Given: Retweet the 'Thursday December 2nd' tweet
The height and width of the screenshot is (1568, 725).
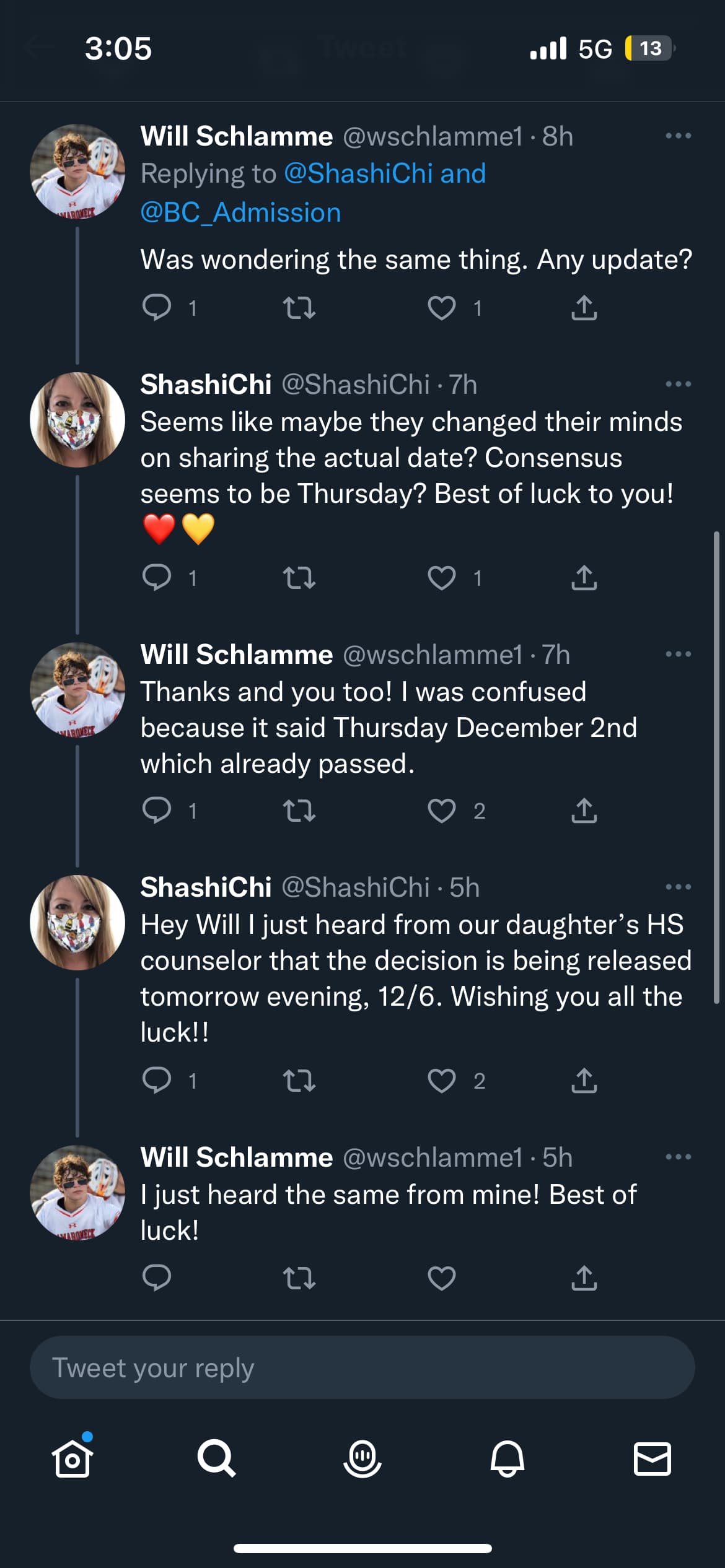Looking at the screenshot, I should [x=299, y=811].
